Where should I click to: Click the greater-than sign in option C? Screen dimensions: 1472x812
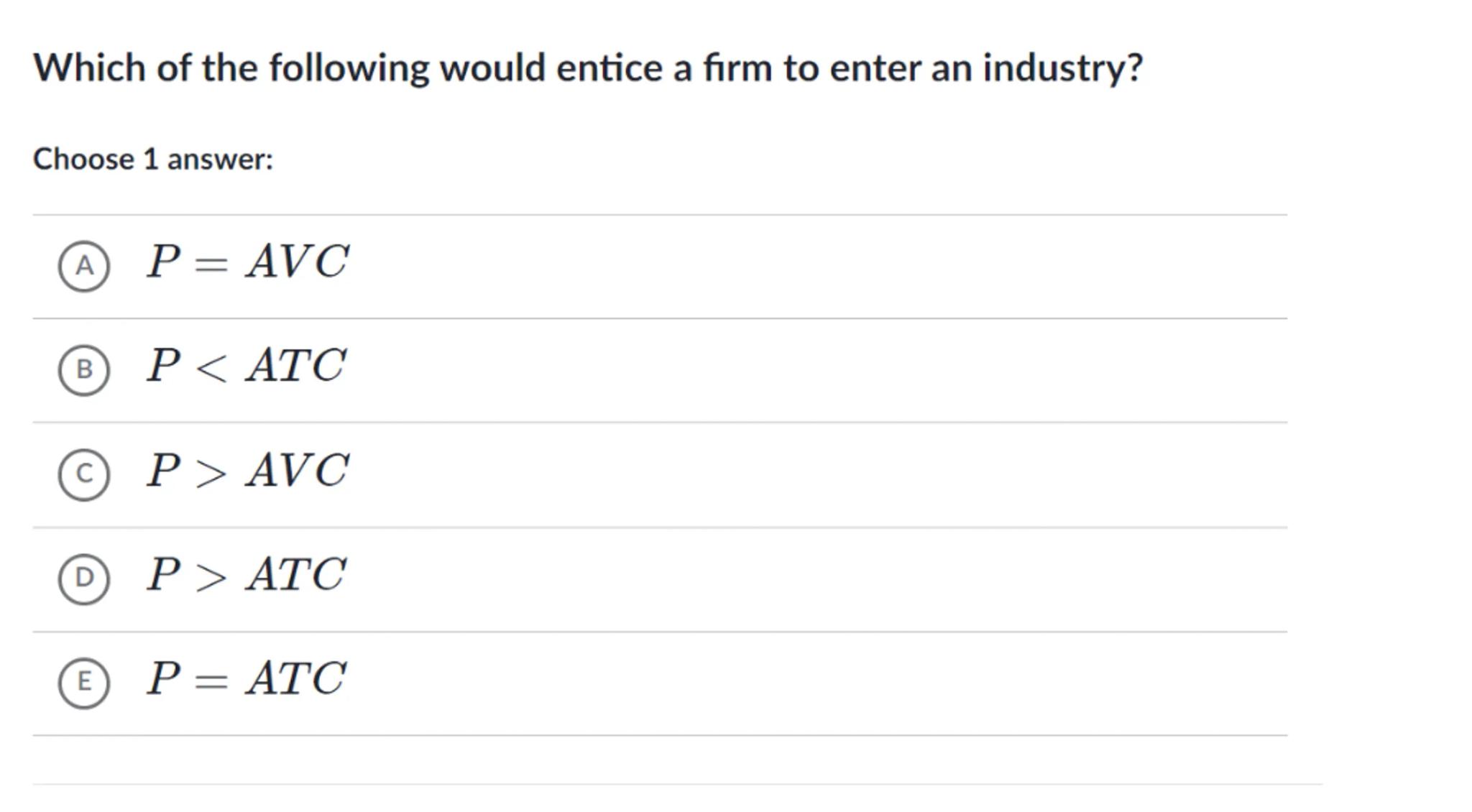(x=211, y=474)
